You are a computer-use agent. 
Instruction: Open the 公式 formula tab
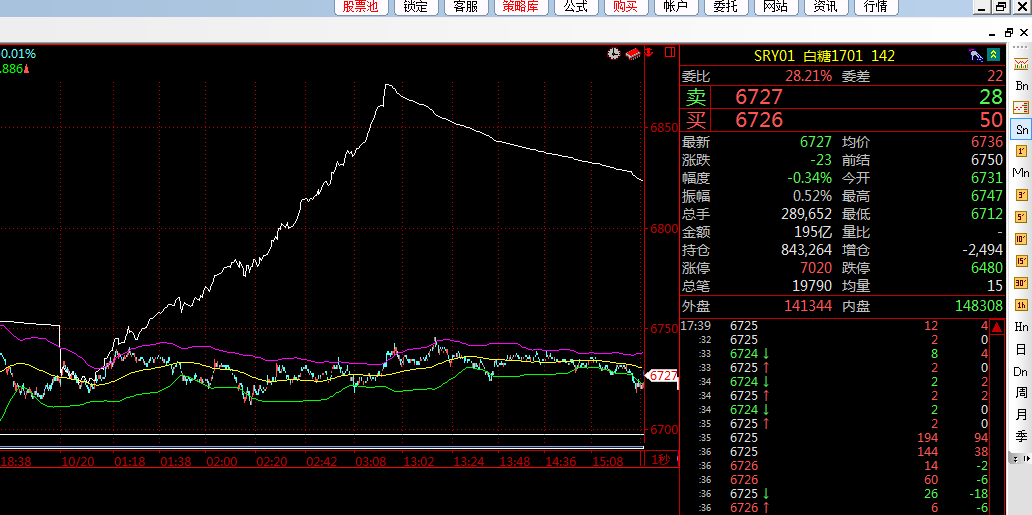pyautogui.click(x=576, y=7)
